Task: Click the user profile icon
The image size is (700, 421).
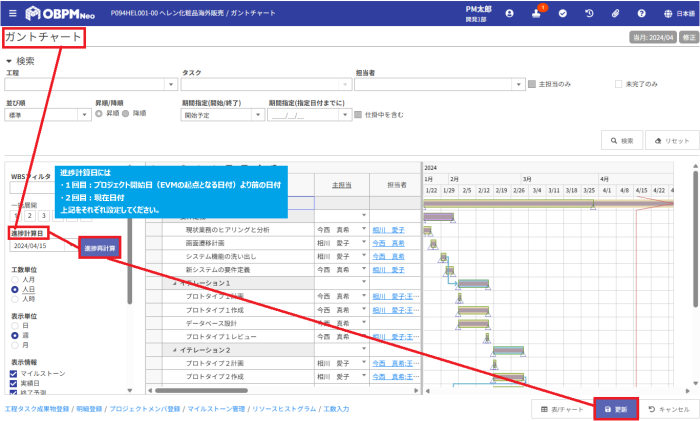Action: pos(509,14)
